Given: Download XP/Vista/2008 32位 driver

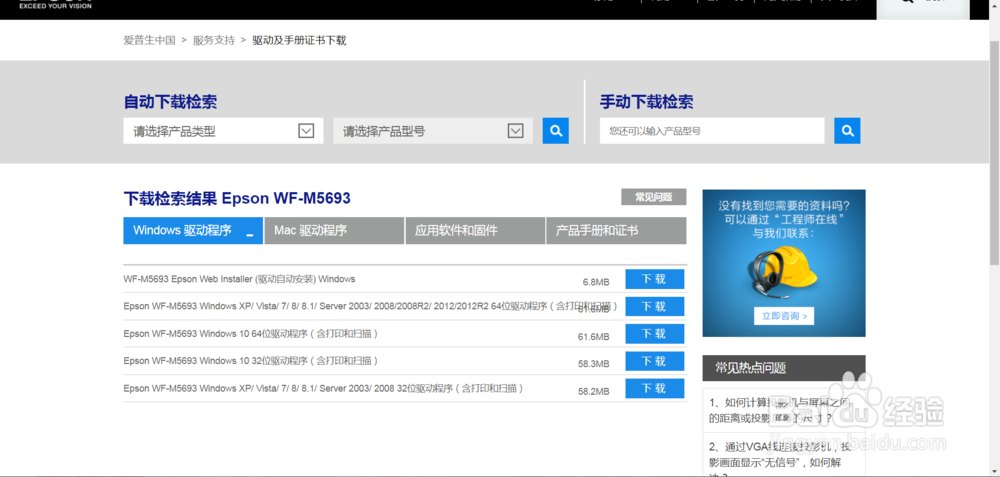Looking at the screenshot, I should tap(654, 388).
